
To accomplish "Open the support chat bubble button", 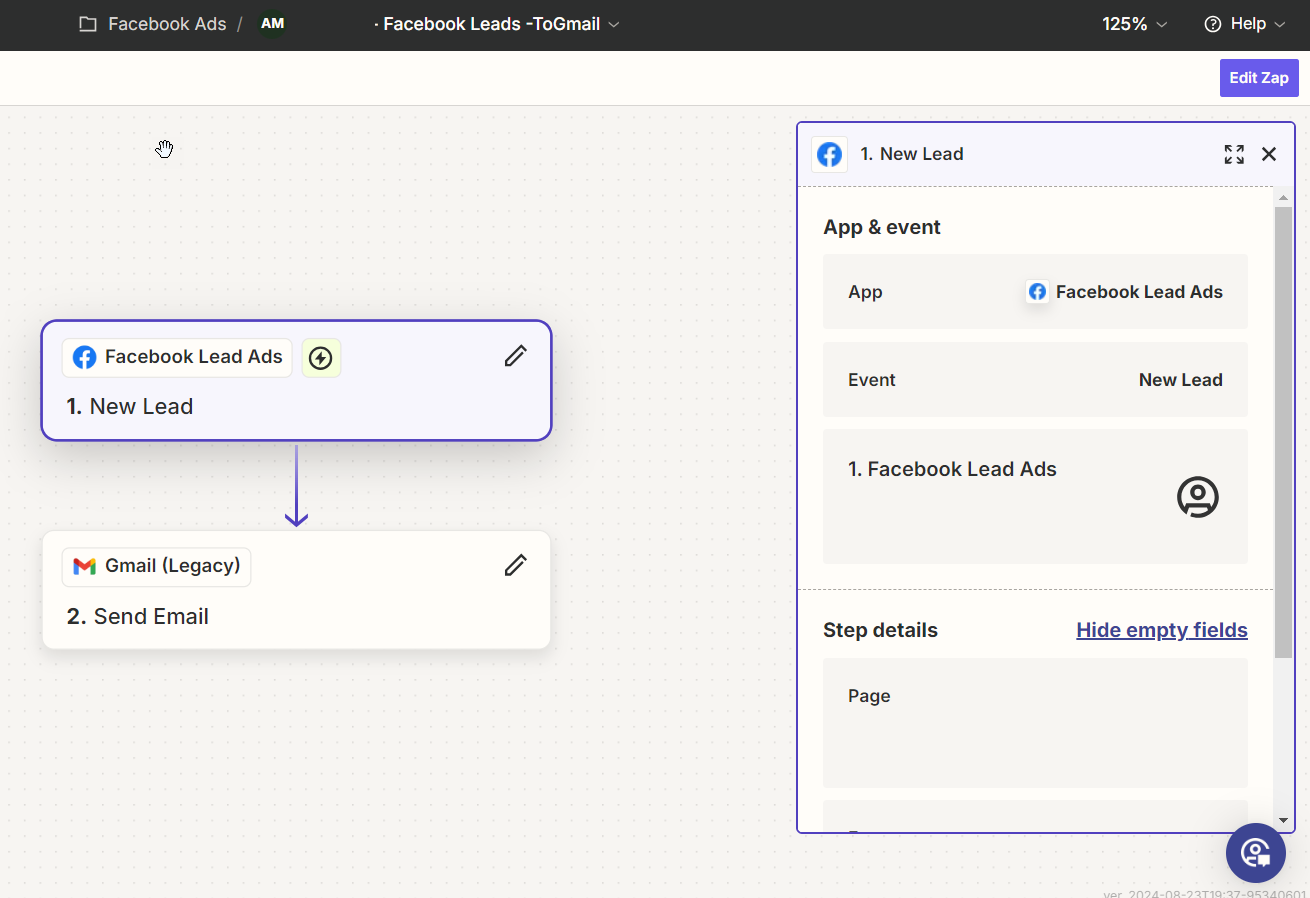I will pyautogui.click(x=1256, y=853).
